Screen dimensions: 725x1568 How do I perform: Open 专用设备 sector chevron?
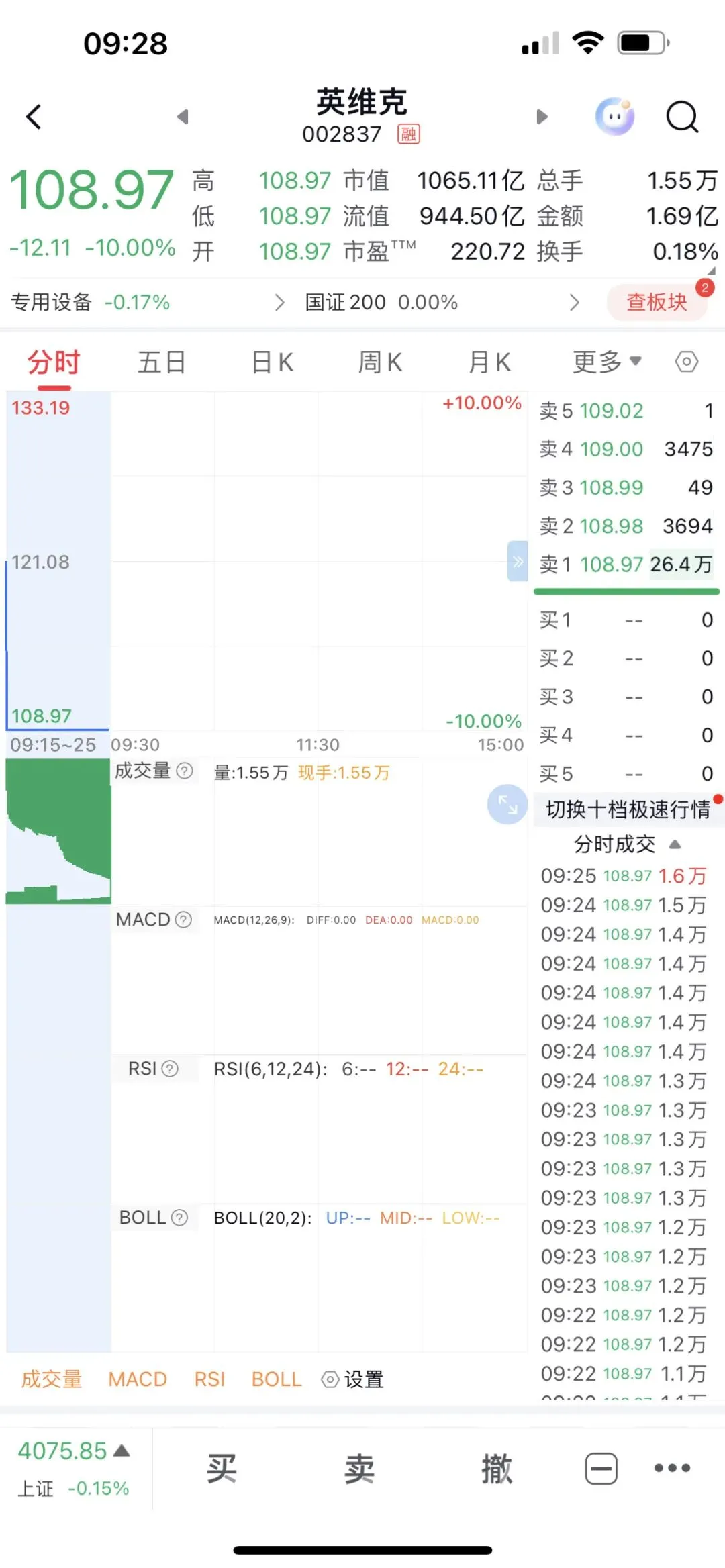coord(280,303)
